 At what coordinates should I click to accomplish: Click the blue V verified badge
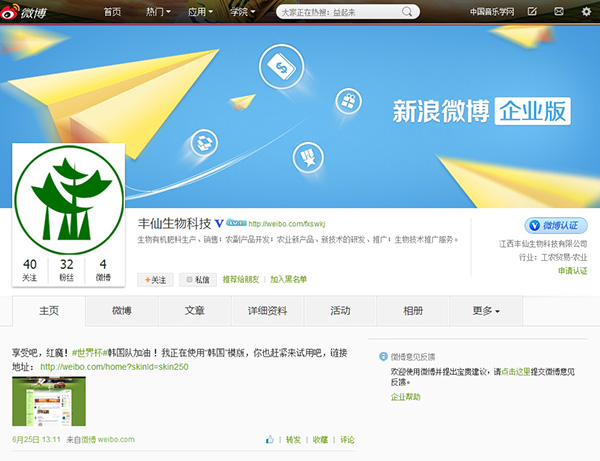coord(219,223)
